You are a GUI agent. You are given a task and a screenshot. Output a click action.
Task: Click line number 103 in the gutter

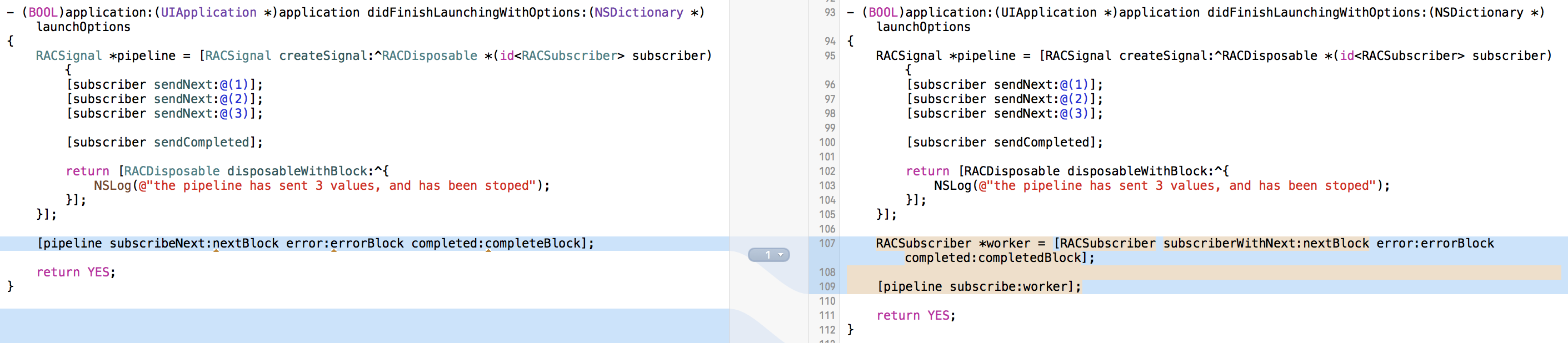[x=827, y=185]
